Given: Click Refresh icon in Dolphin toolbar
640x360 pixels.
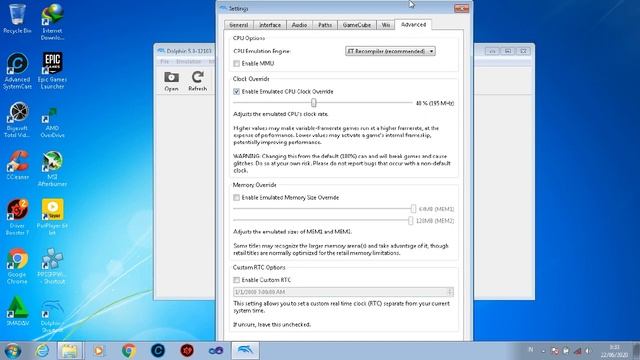Looking at the screenshot, I should click(198, 81).
